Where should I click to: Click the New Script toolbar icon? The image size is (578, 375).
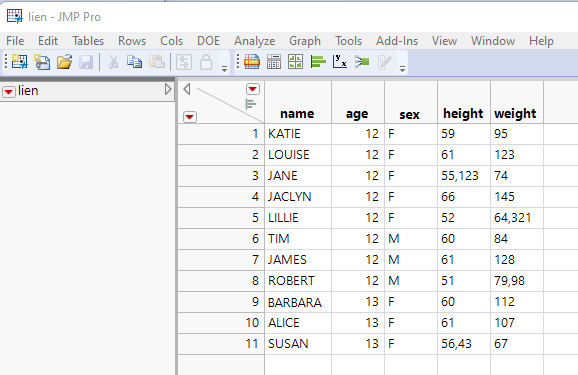pyautogui.click(x=42, y=62)
